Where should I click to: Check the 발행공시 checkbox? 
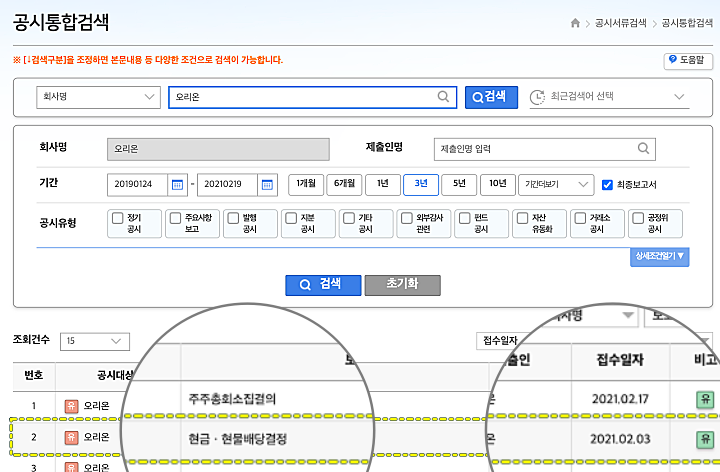[x=233, y=218]
